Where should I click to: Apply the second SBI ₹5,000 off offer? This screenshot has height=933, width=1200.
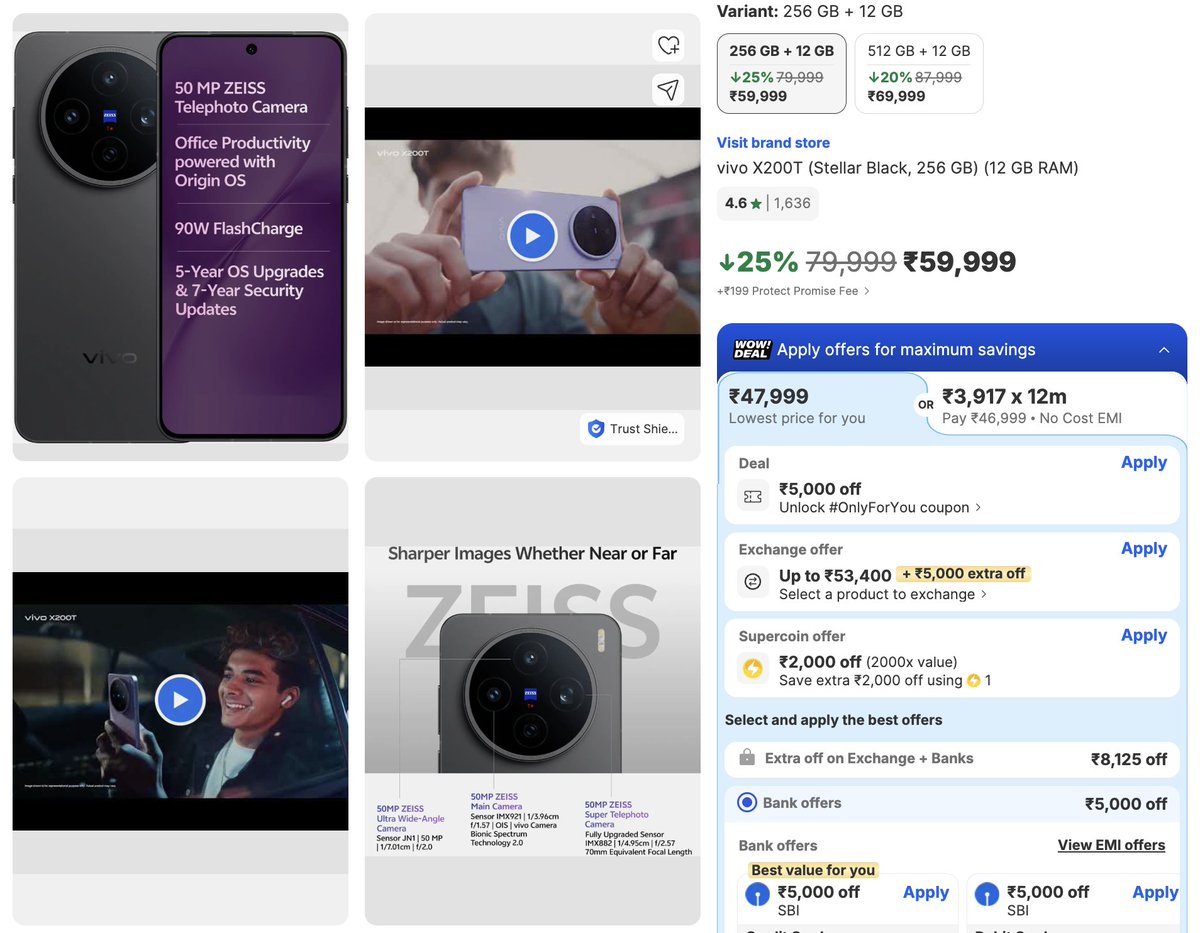(x=1155, y=892)
